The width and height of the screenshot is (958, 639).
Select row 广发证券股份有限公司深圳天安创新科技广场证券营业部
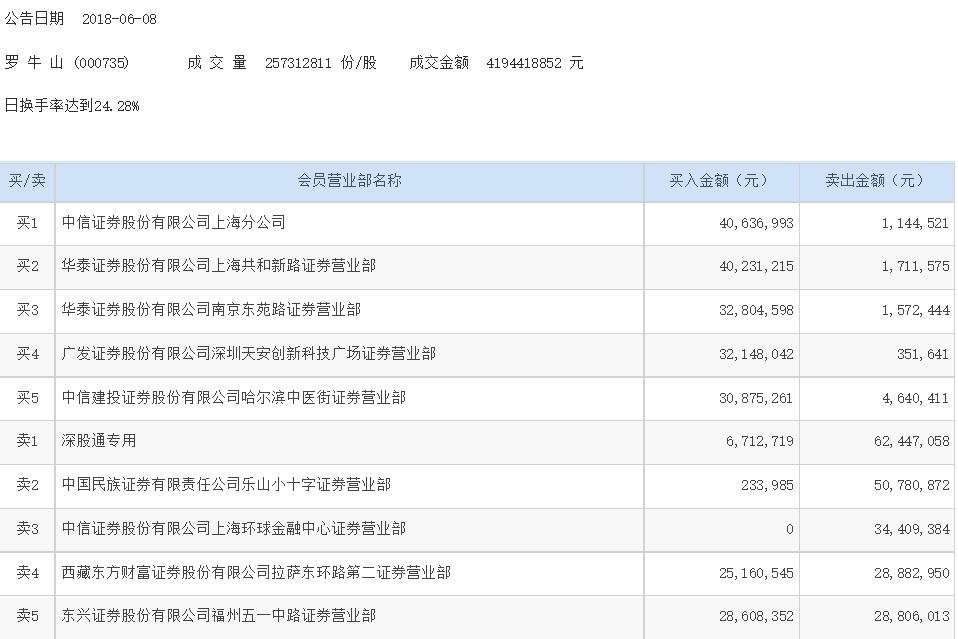[477, 355]
